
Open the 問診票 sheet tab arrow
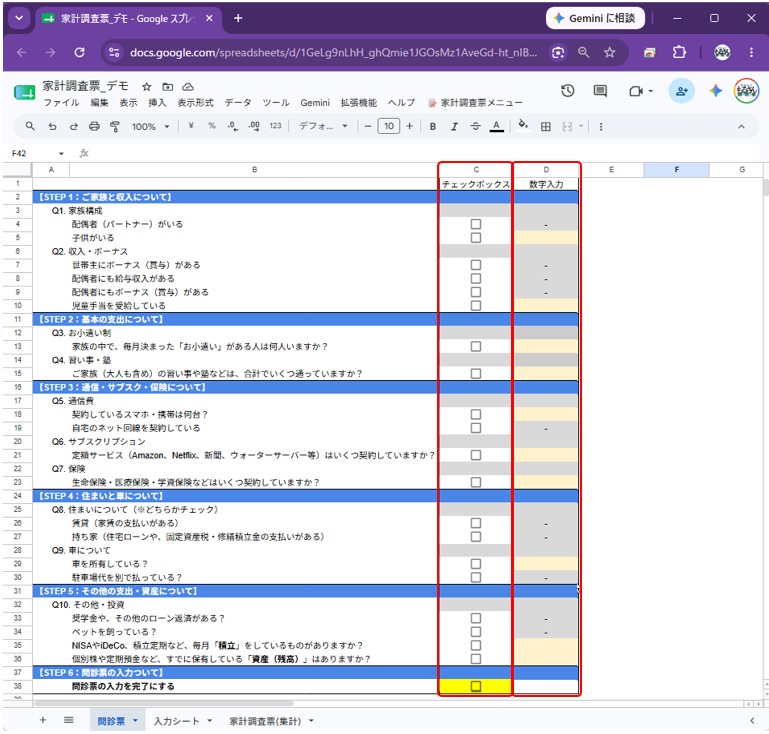tap(135, 720)
